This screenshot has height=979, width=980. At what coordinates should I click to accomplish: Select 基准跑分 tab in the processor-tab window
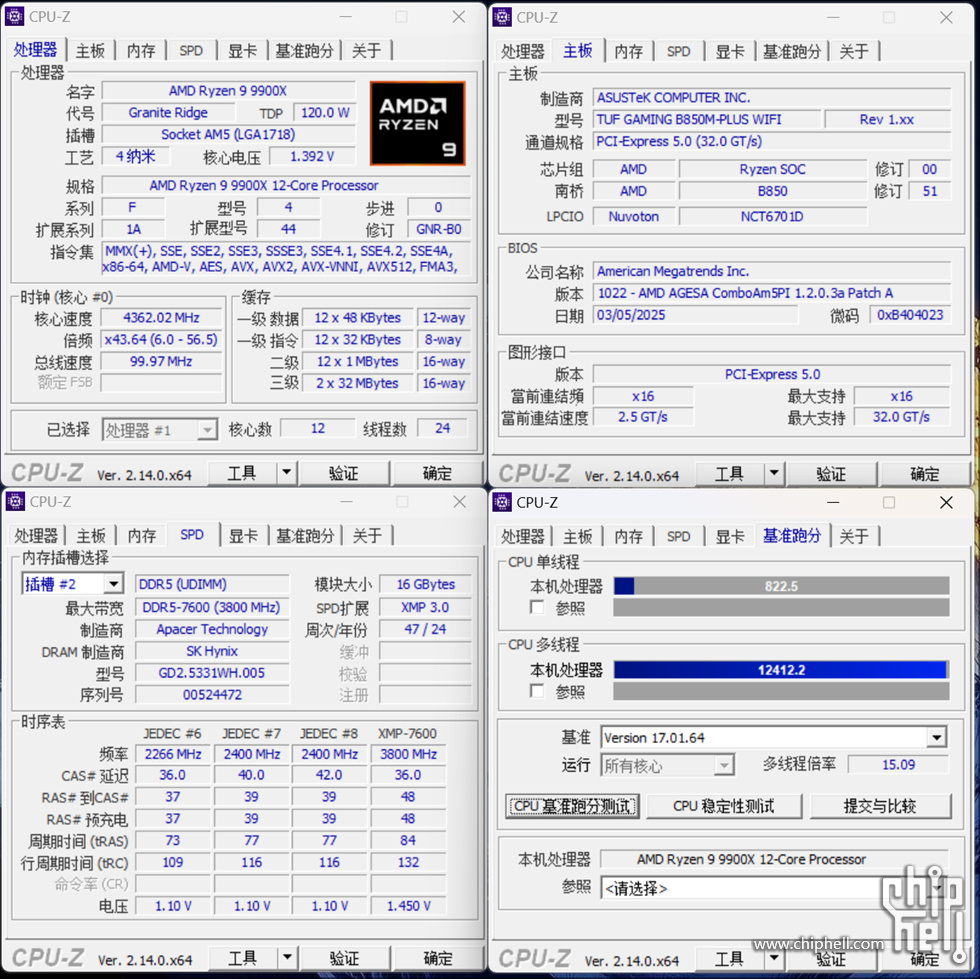(x=304, y=51)
